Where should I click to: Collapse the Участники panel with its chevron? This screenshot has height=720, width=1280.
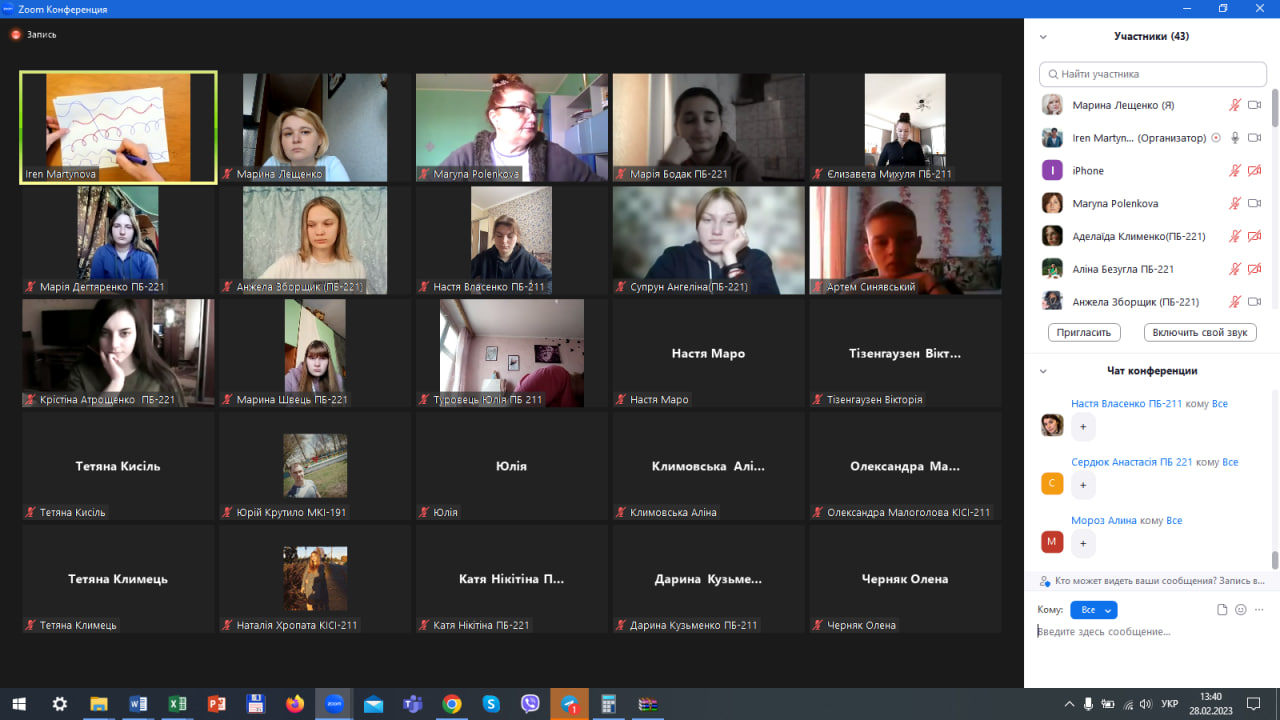tap(1043, 37)
